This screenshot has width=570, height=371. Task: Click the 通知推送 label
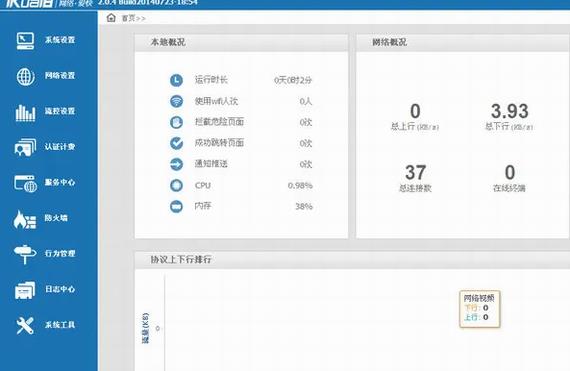click(211, 164)
